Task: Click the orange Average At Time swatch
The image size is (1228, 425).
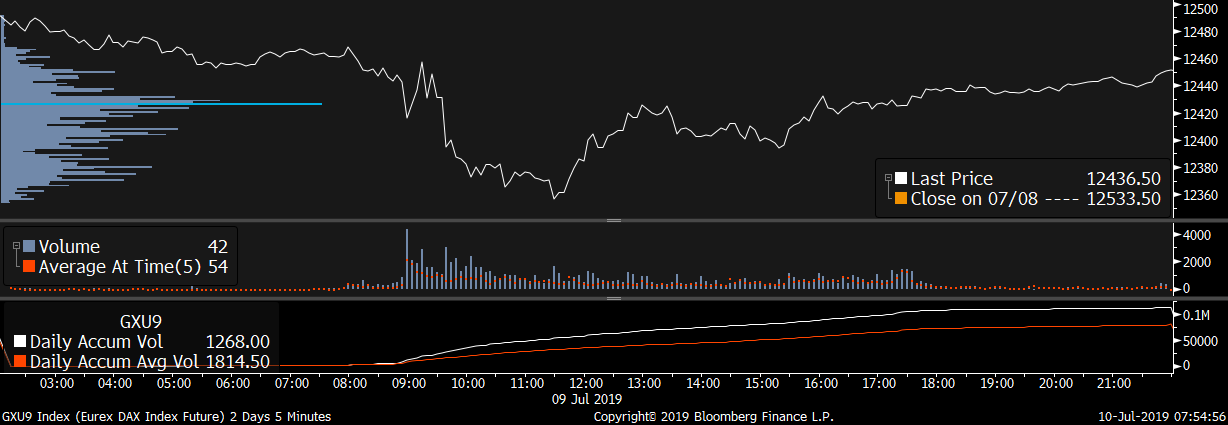Action: [29, 267]
